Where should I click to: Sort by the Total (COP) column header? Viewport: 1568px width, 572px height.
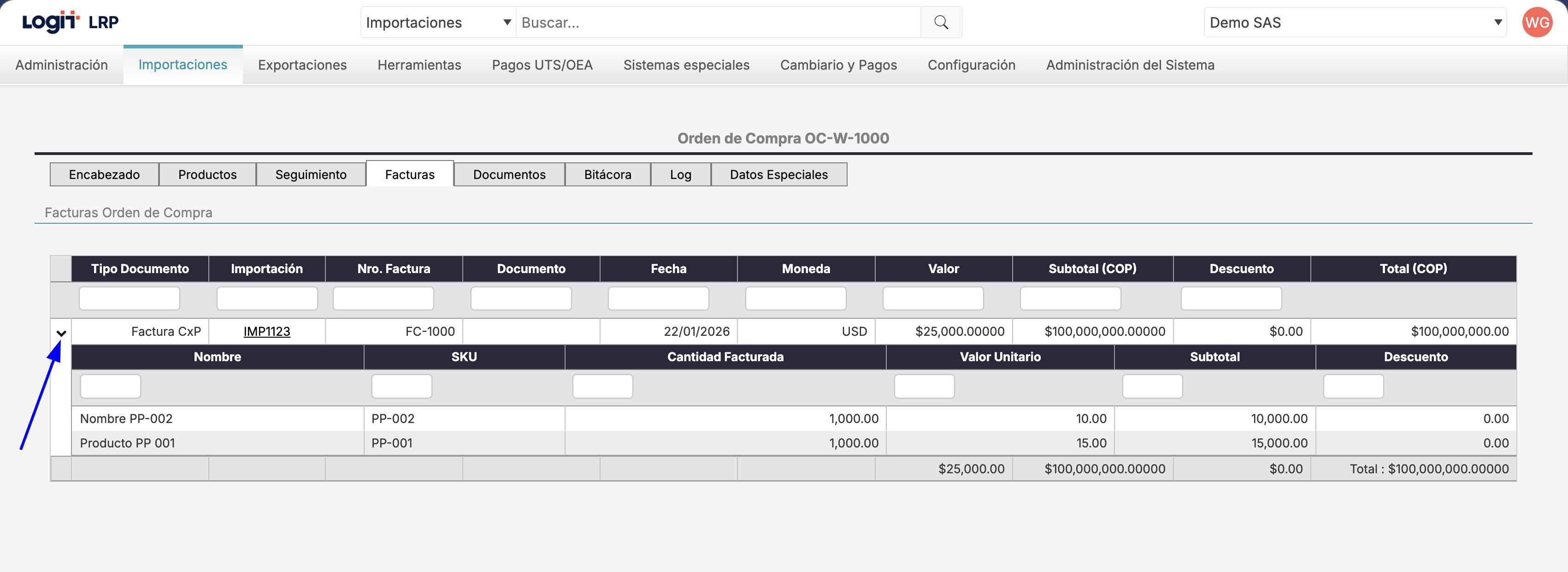point(1413,268)
